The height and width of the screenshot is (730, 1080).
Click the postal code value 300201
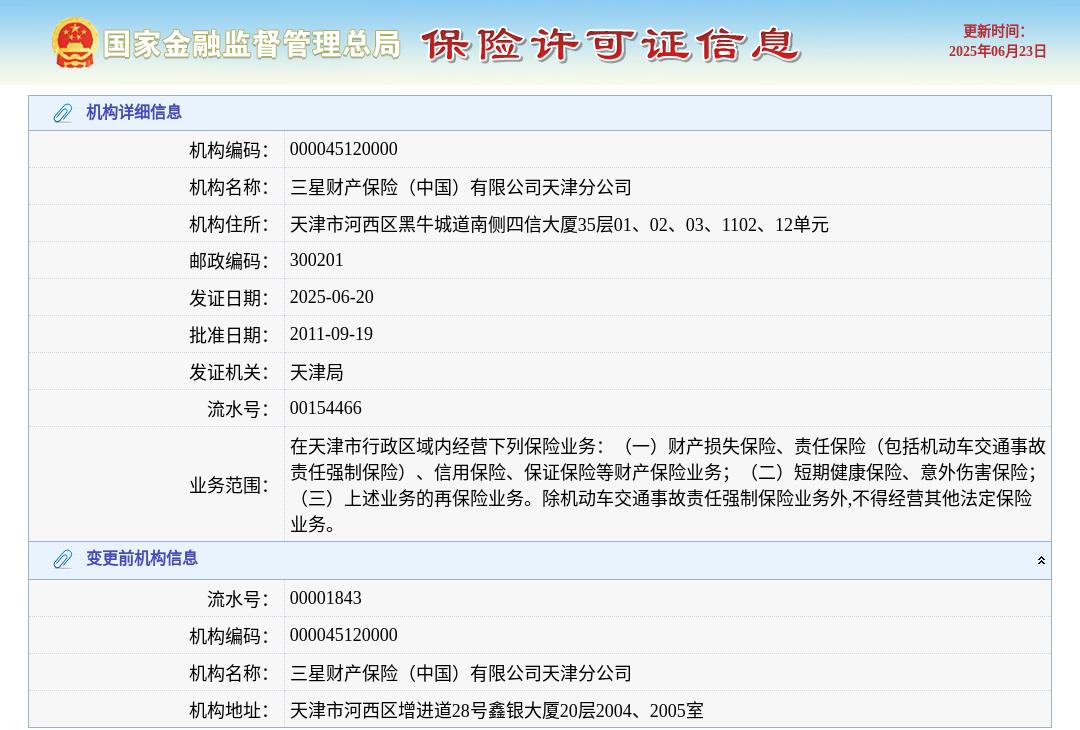click(x=316, y=260)
